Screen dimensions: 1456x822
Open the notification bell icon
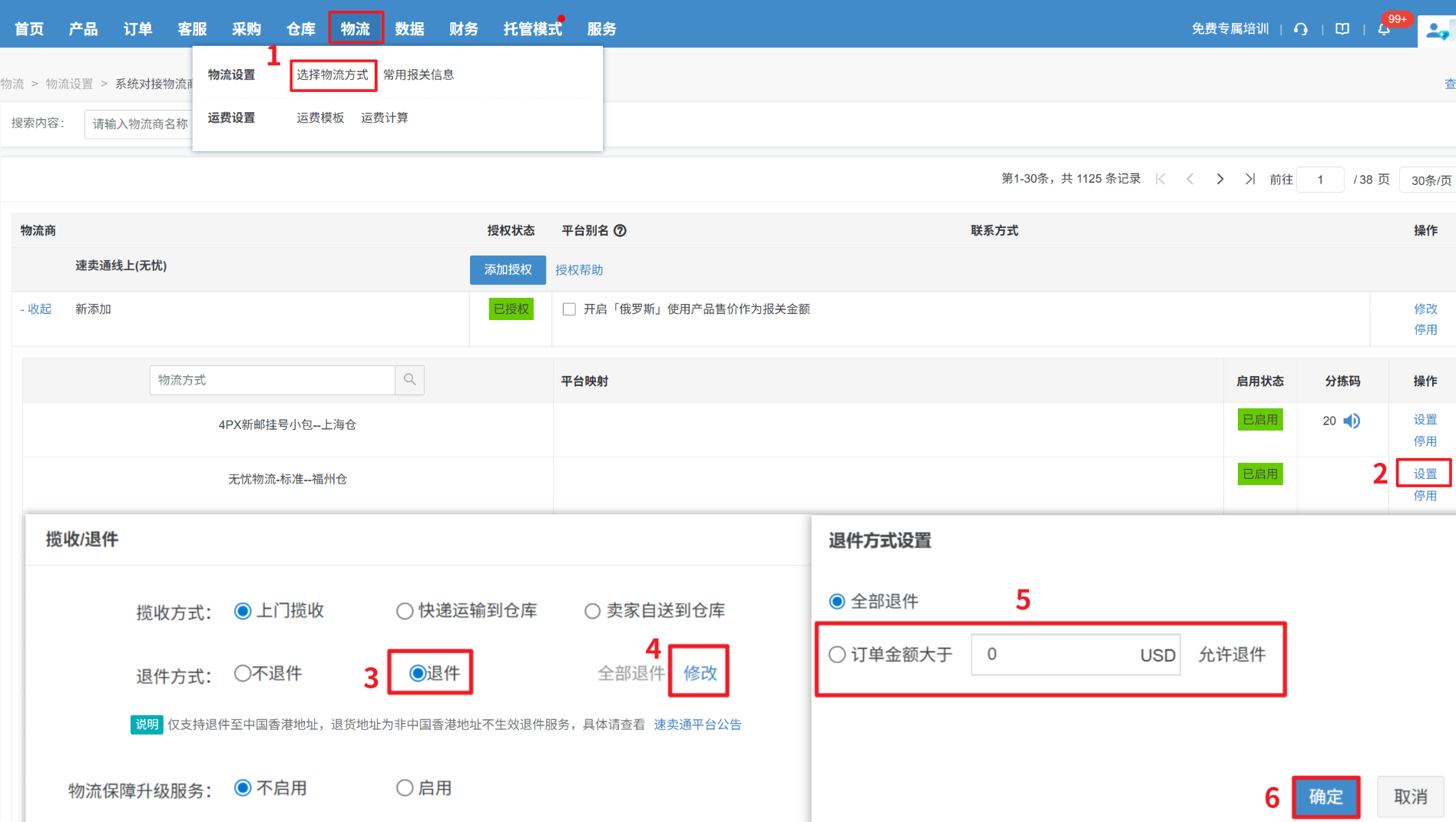point(1384,29)
